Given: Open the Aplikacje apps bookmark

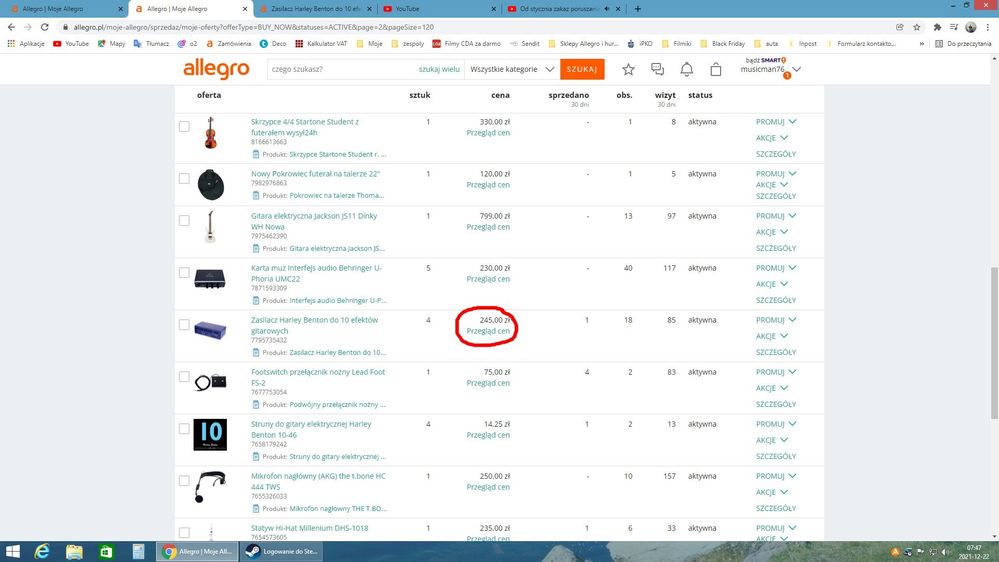Looking at the screenshot, I should [25, 44].
